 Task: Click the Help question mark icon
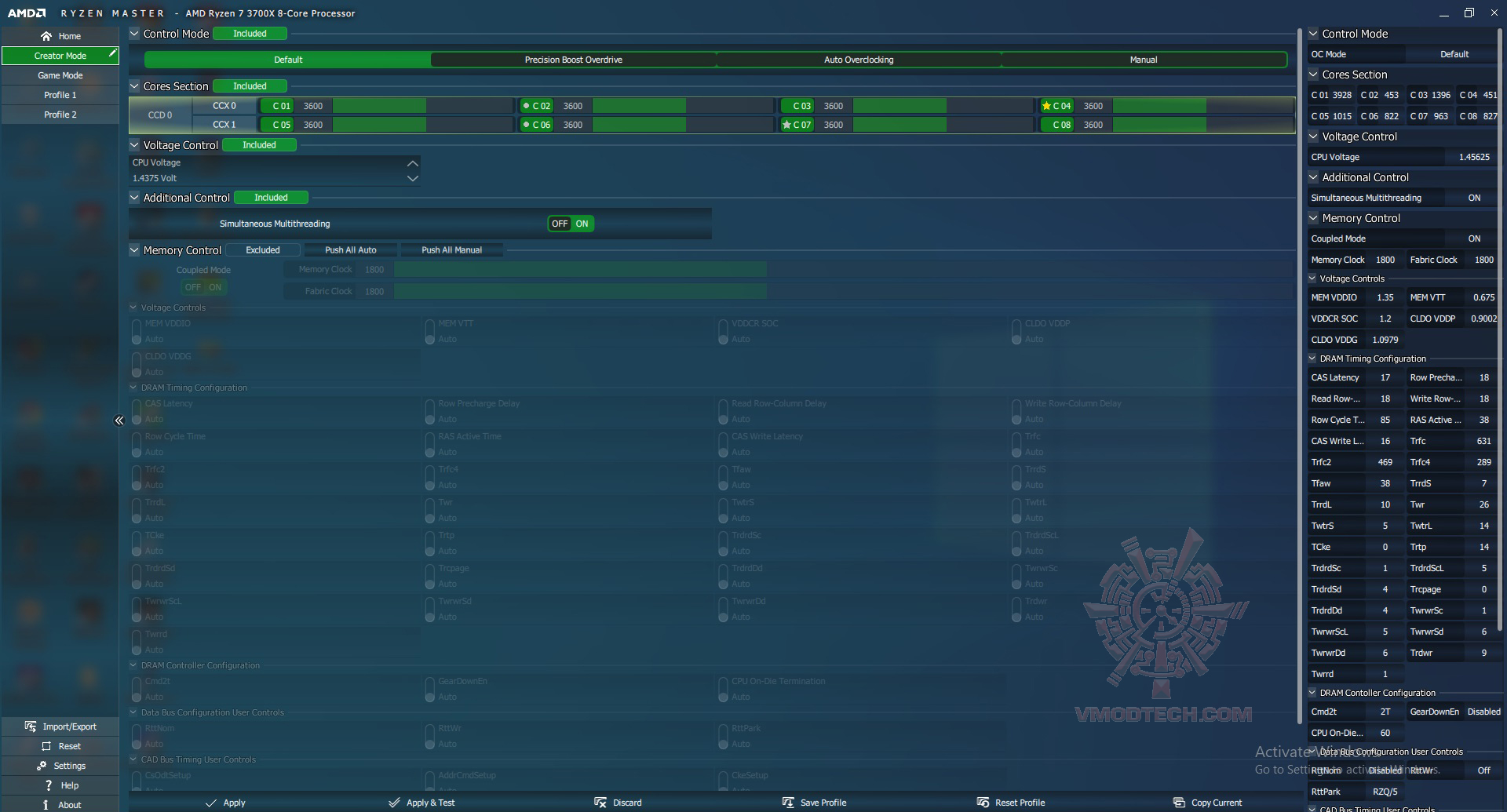click(49, 785)
